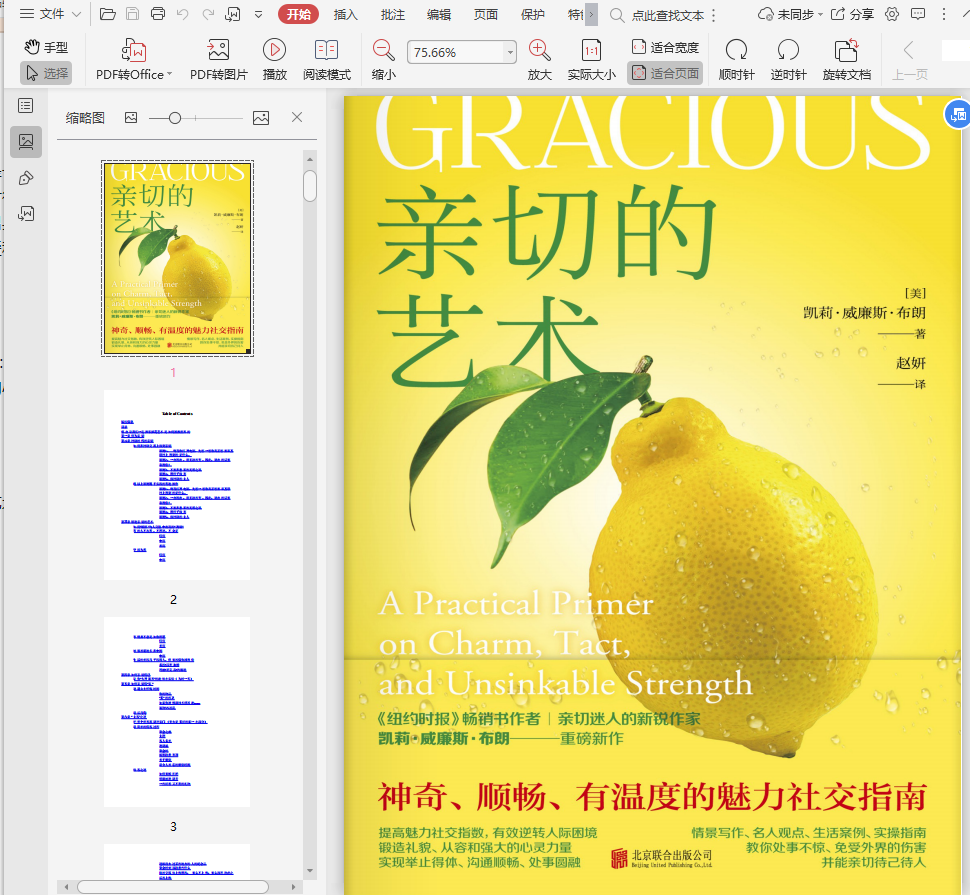This screenshot has height=895, width=970.
Task: Click thumbnail panel scroll right arrow
Action: (x=293, y=888)
